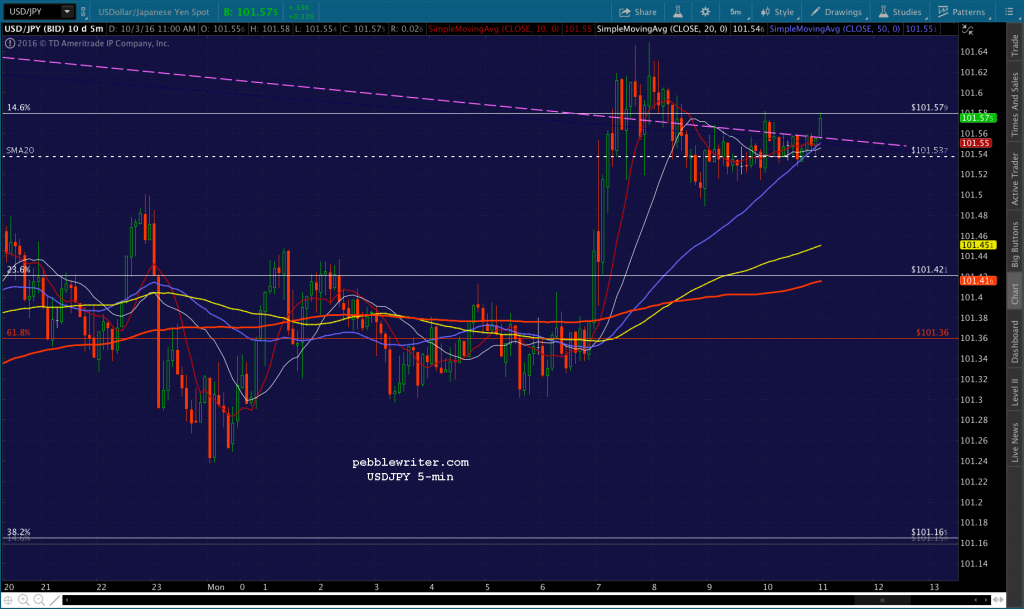1024x609 pixels.
Task: Click the scrollbar left arrow
Action: click(67, 599)
